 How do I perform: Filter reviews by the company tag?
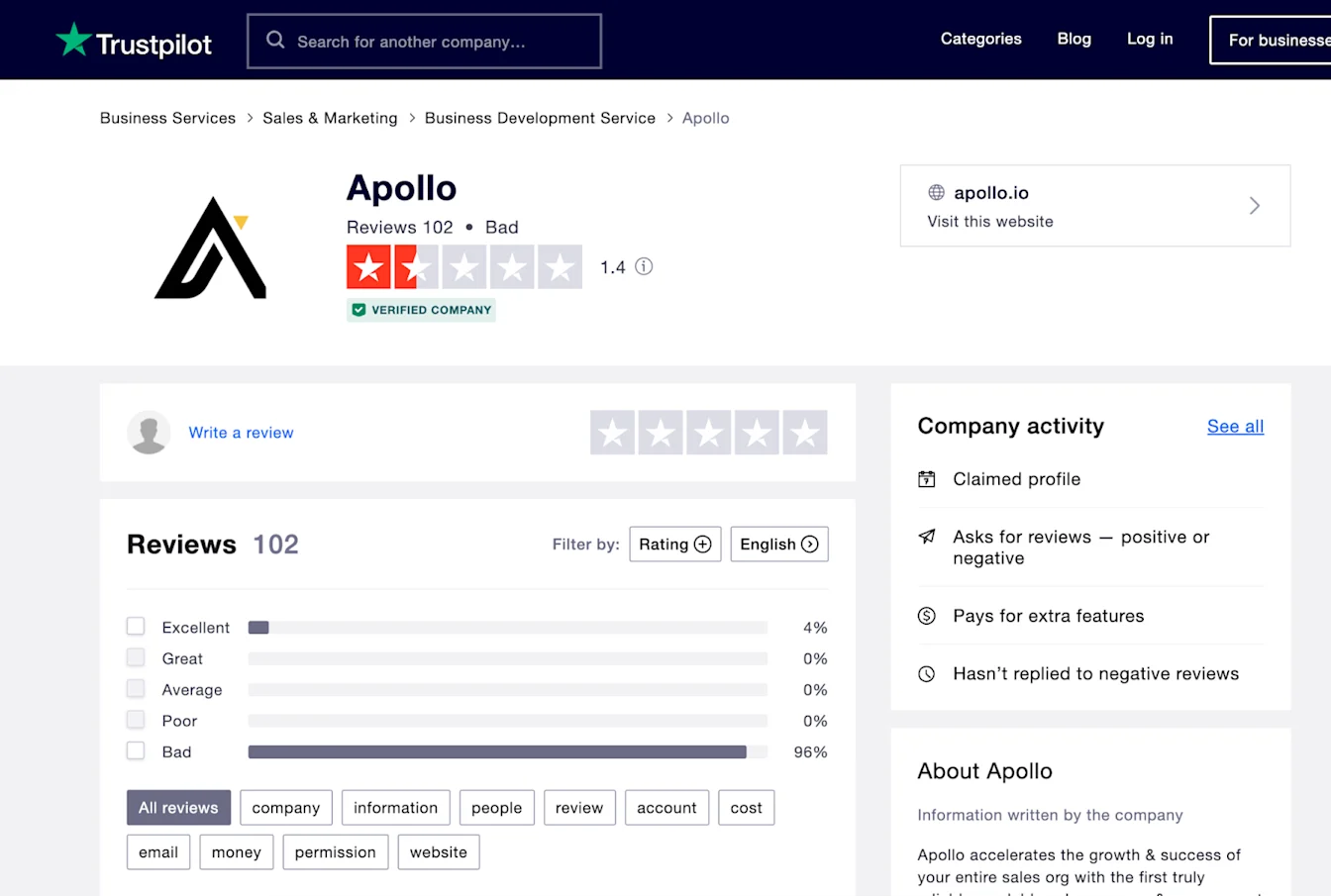point(286,808)
